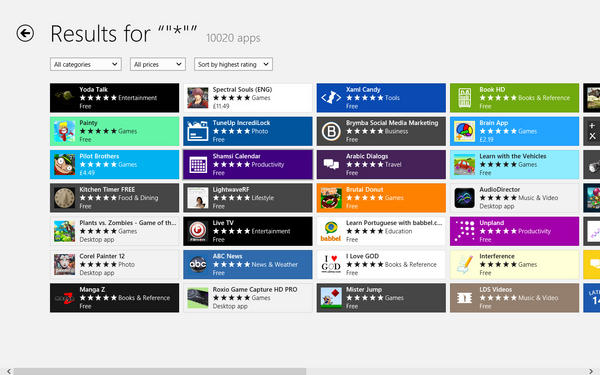Click the Education category on Learn Portuguese
600x375 pixels.
[398, 231]
